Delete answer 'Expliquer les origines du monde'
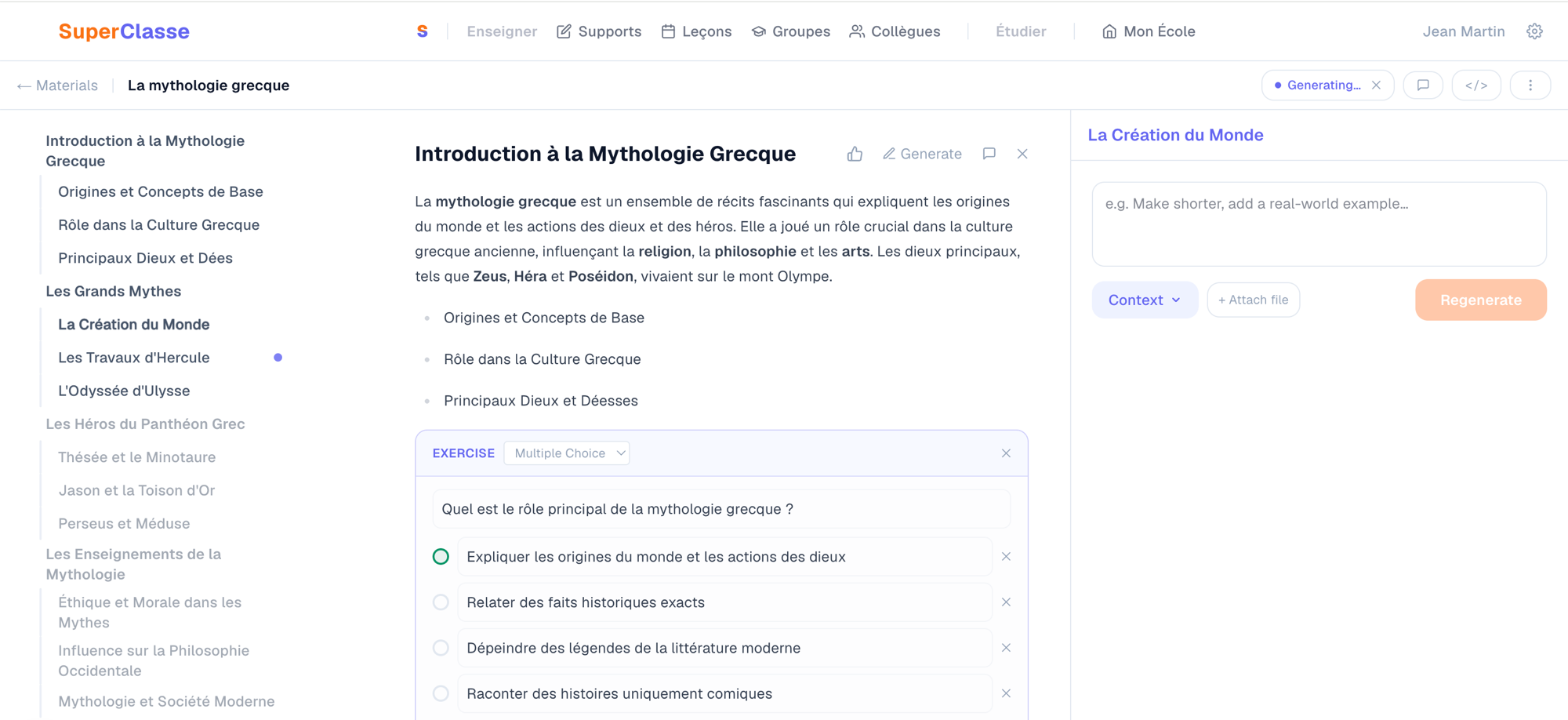This screenshot has width=1568, height=720. [x=1006, y=557]
